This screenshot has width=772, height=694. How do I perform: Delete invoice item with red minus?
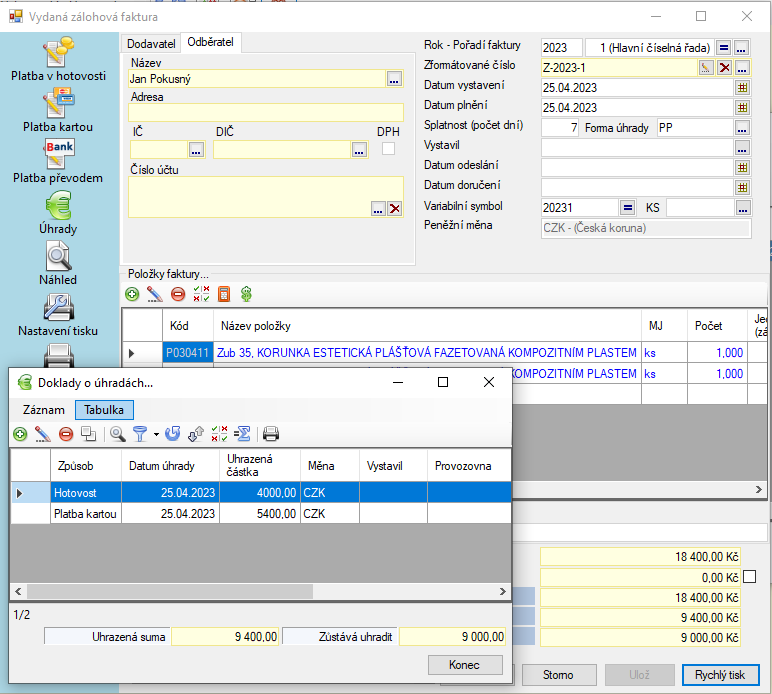(x=178, y=294)
